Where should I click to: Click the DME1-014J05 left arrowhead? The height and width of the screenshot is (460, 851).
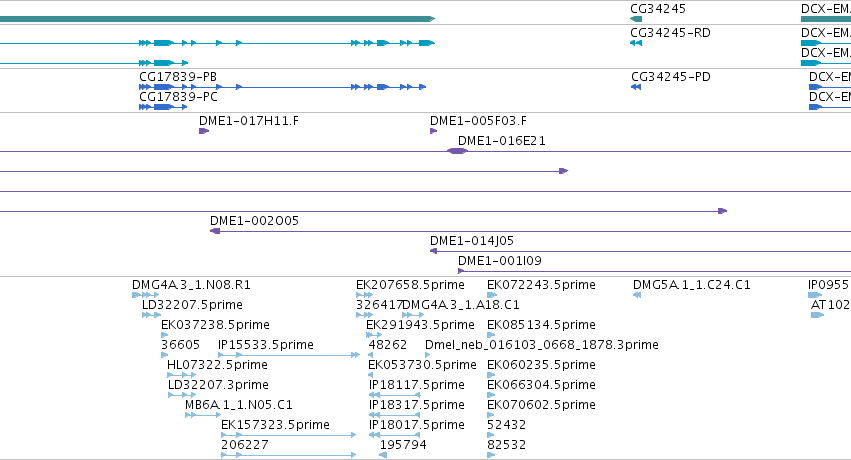pyautogui.click(x=434, y=251)
